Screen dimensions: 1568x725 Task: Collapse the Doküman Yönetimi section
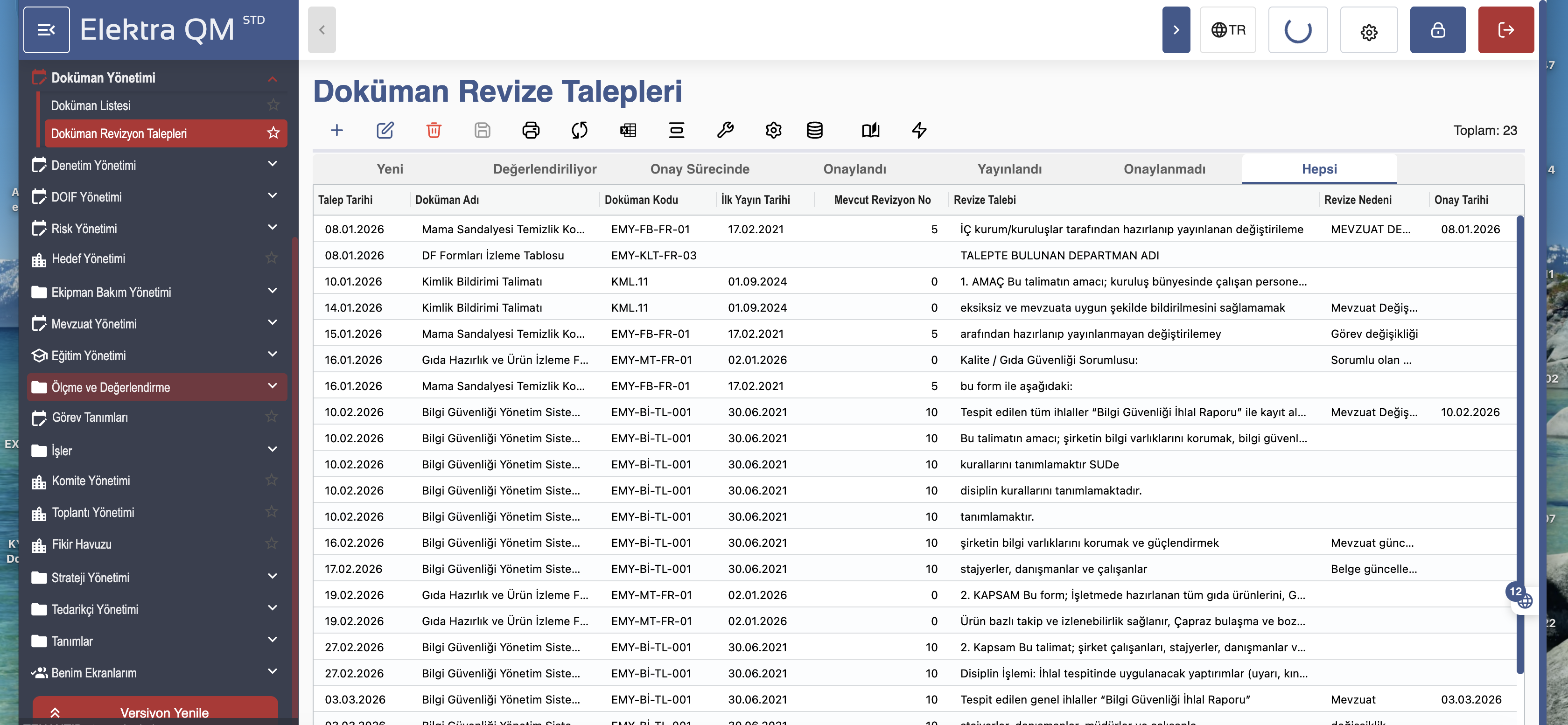(272, 78)
